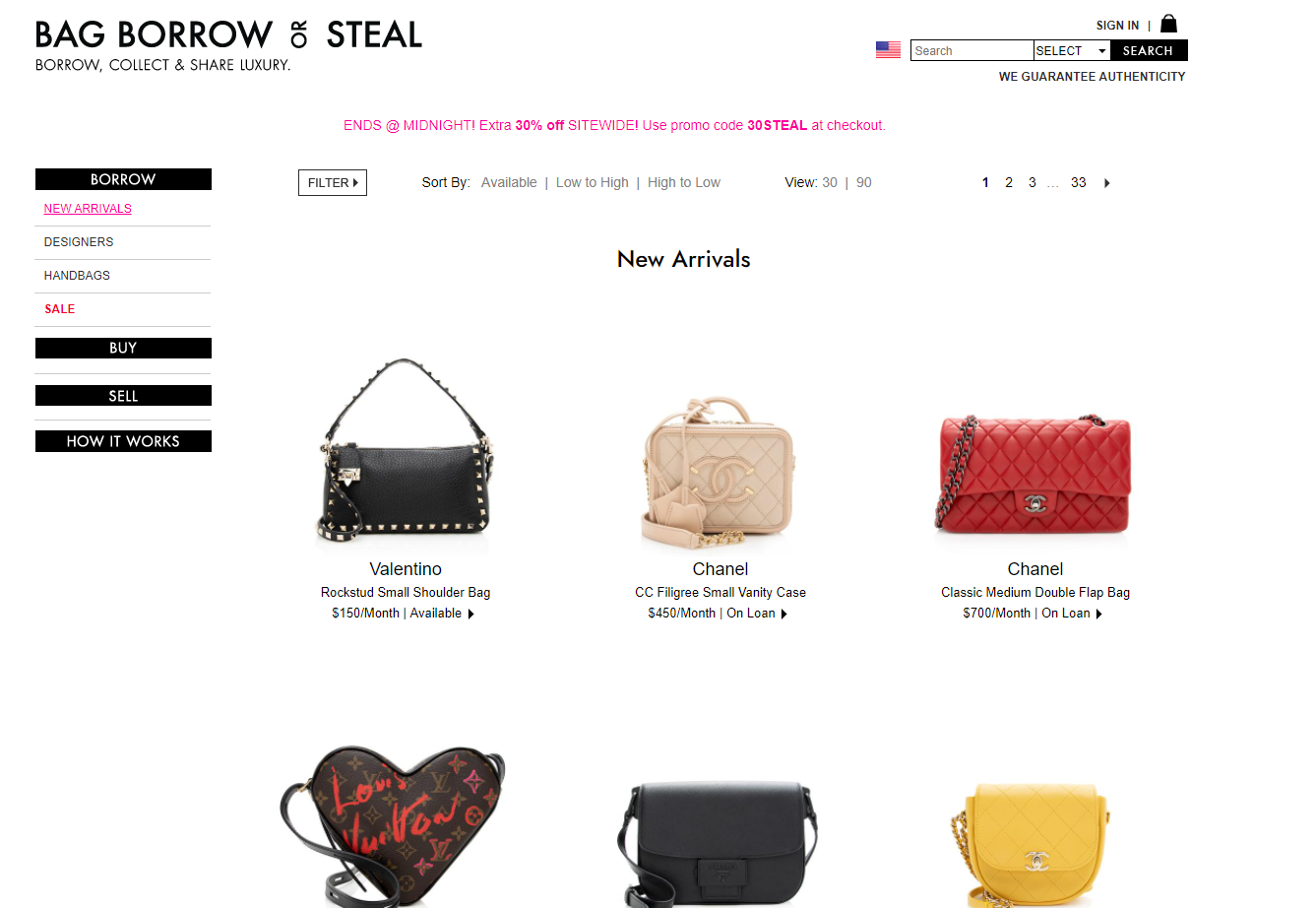The image size is (1316, 908).
Task: Sort products Low to High
Action: coord(593,182)
